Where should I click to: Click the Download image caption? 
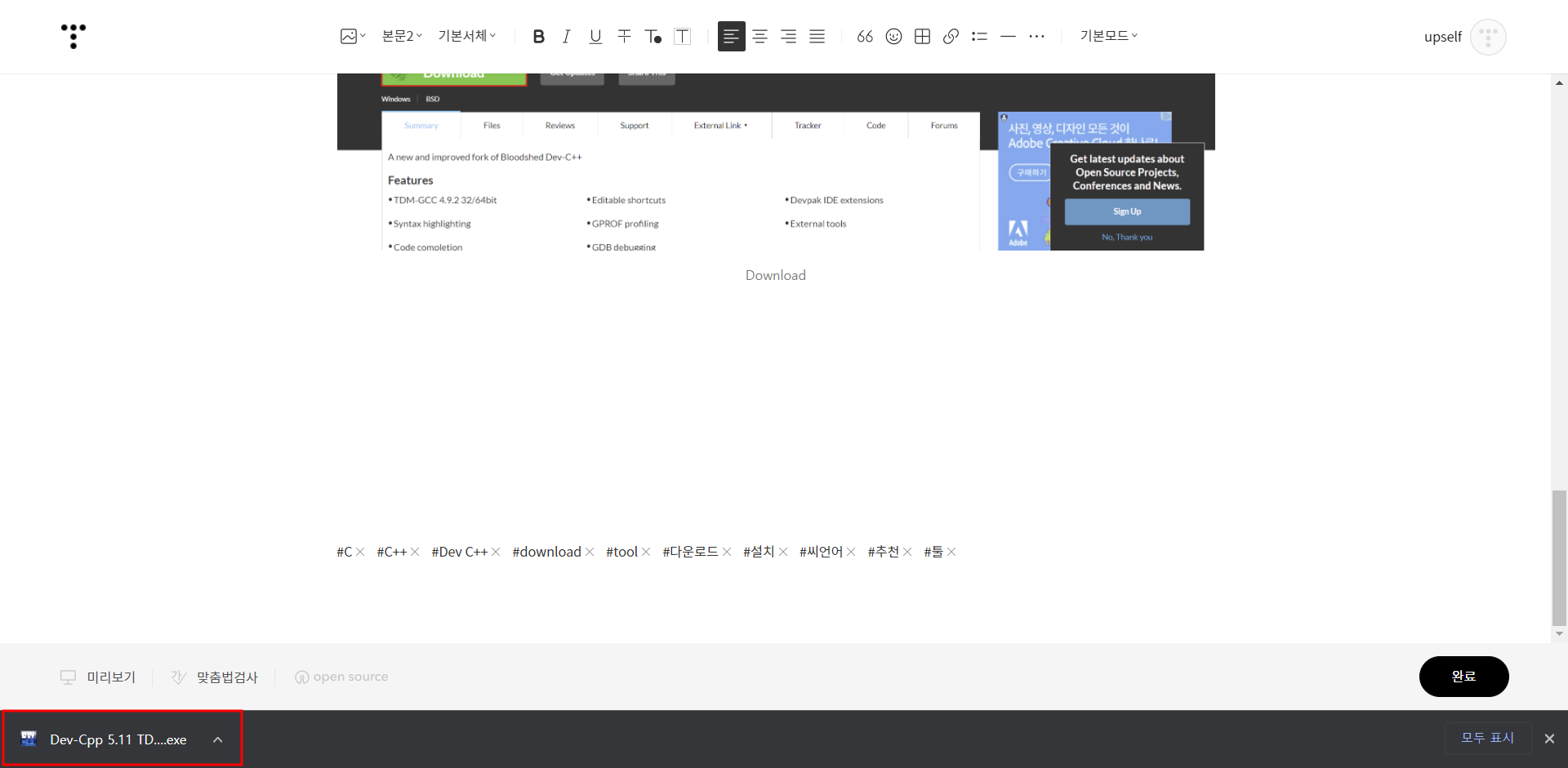[775, 275]
